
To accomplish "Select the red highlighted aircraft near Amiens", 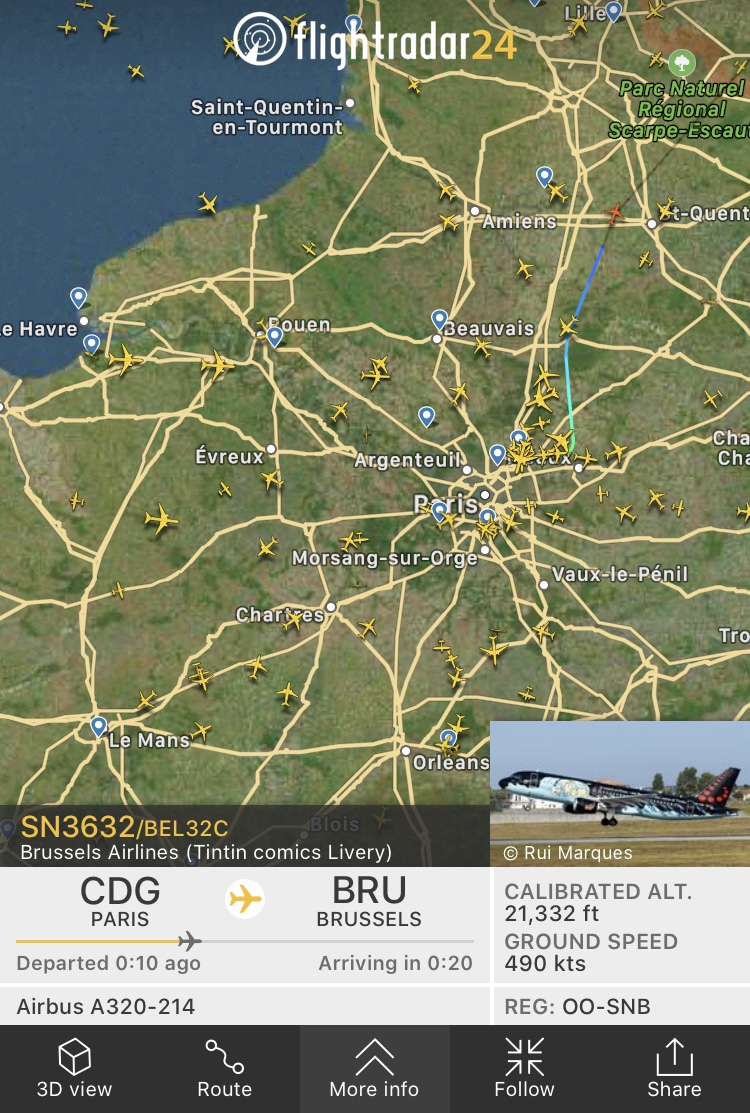I will tap(614, 212).
